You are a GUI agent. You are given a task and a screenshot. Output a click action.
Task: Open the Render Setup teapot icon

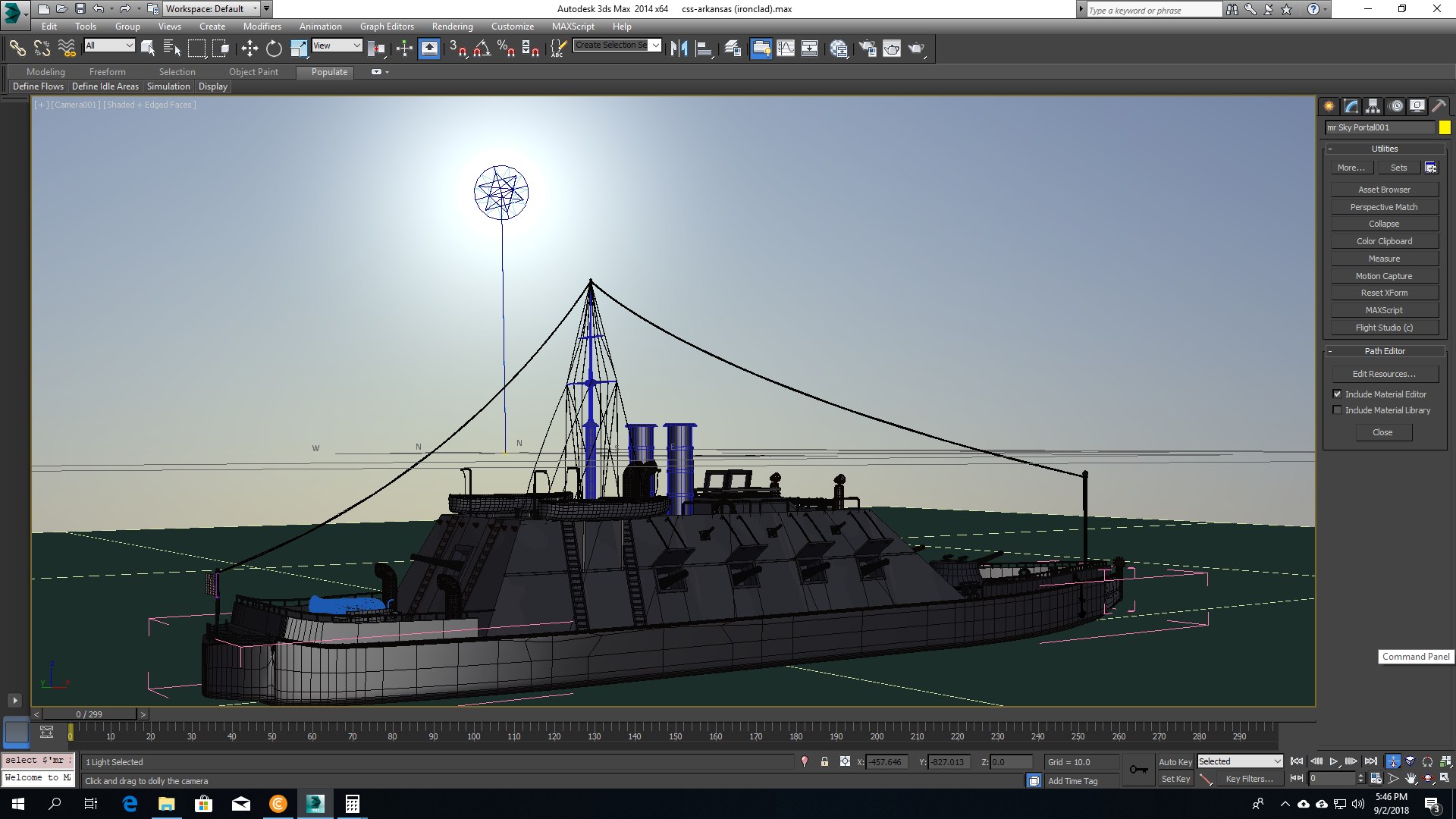[868, 49]
